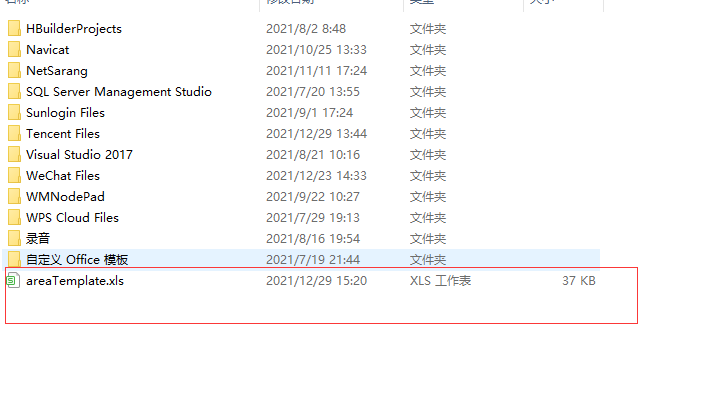Click the NetSarang date 2021/11/11 17:24
Screen dimensions: 727x417
316,71
